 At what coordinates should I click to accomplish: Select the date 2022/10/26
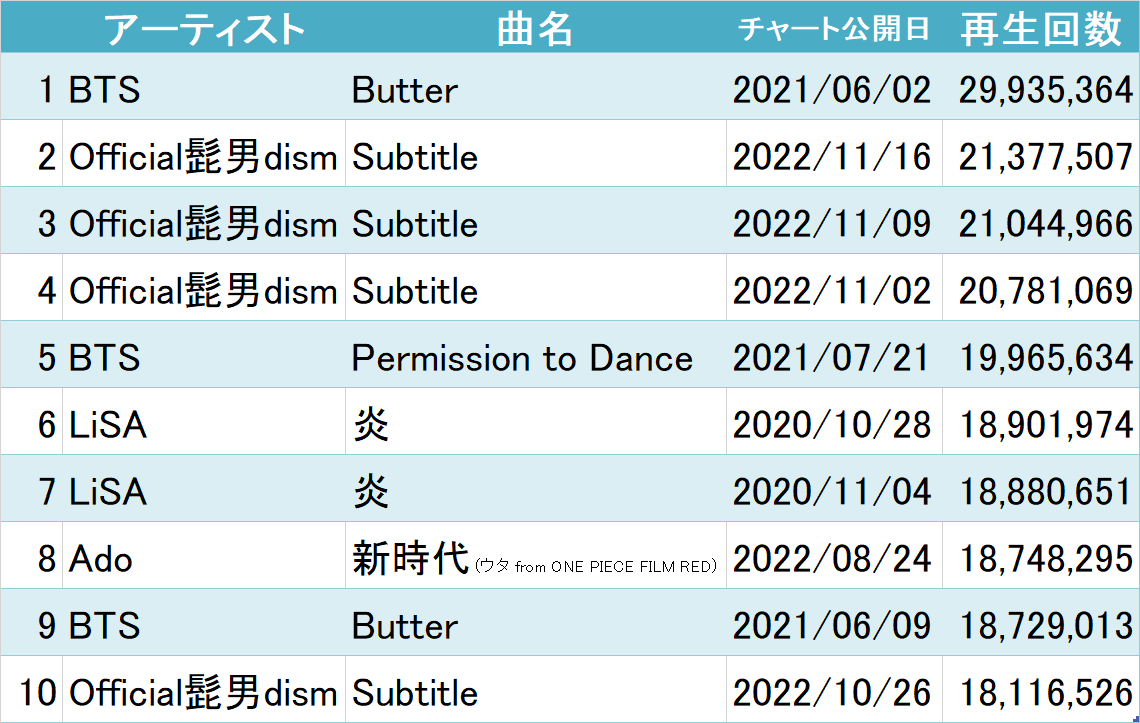coord(832,693)
